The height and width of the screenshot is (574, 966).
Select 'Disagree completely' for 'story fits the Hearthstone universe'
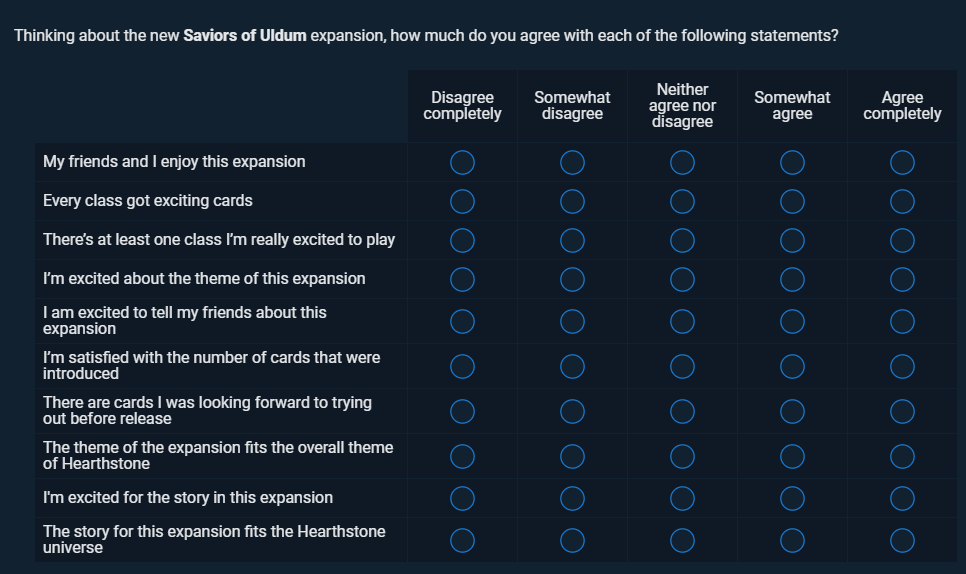tap(462, 540)
